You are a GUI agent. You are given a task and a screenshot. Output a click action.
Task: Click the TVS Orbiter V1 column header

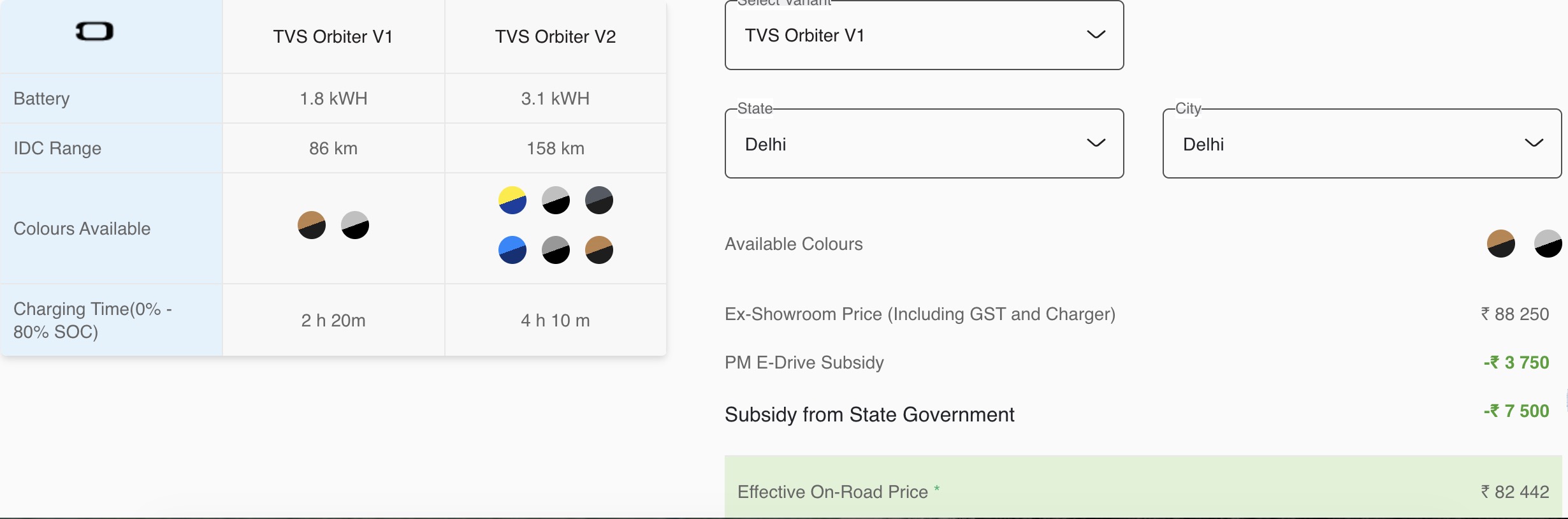click(333, 37)
